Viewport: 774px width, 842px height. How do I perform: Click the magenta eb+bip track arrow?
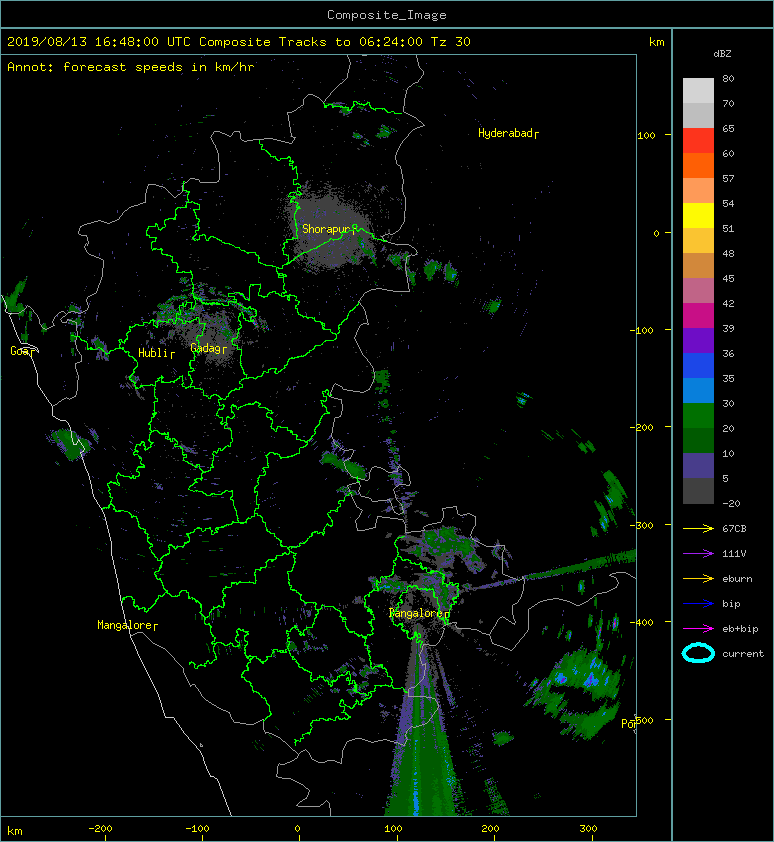coord(698,628)
